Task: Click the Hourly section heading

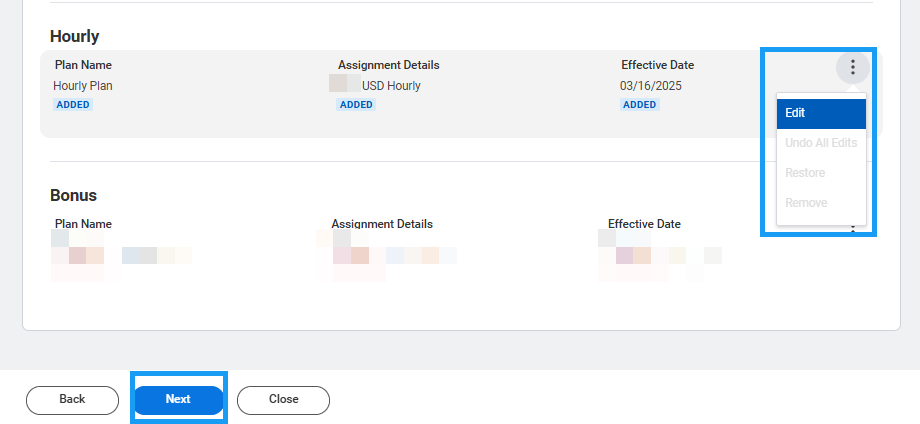Action: [75, 37]
